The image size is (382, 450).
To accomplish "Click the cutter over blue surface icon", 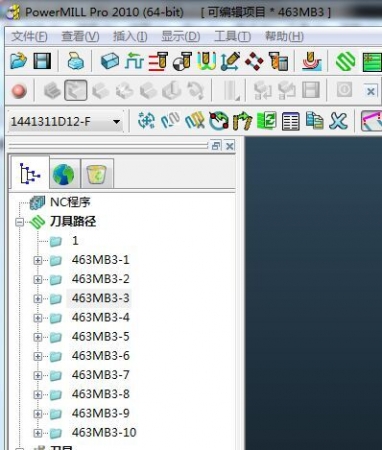I will point(312,61).
